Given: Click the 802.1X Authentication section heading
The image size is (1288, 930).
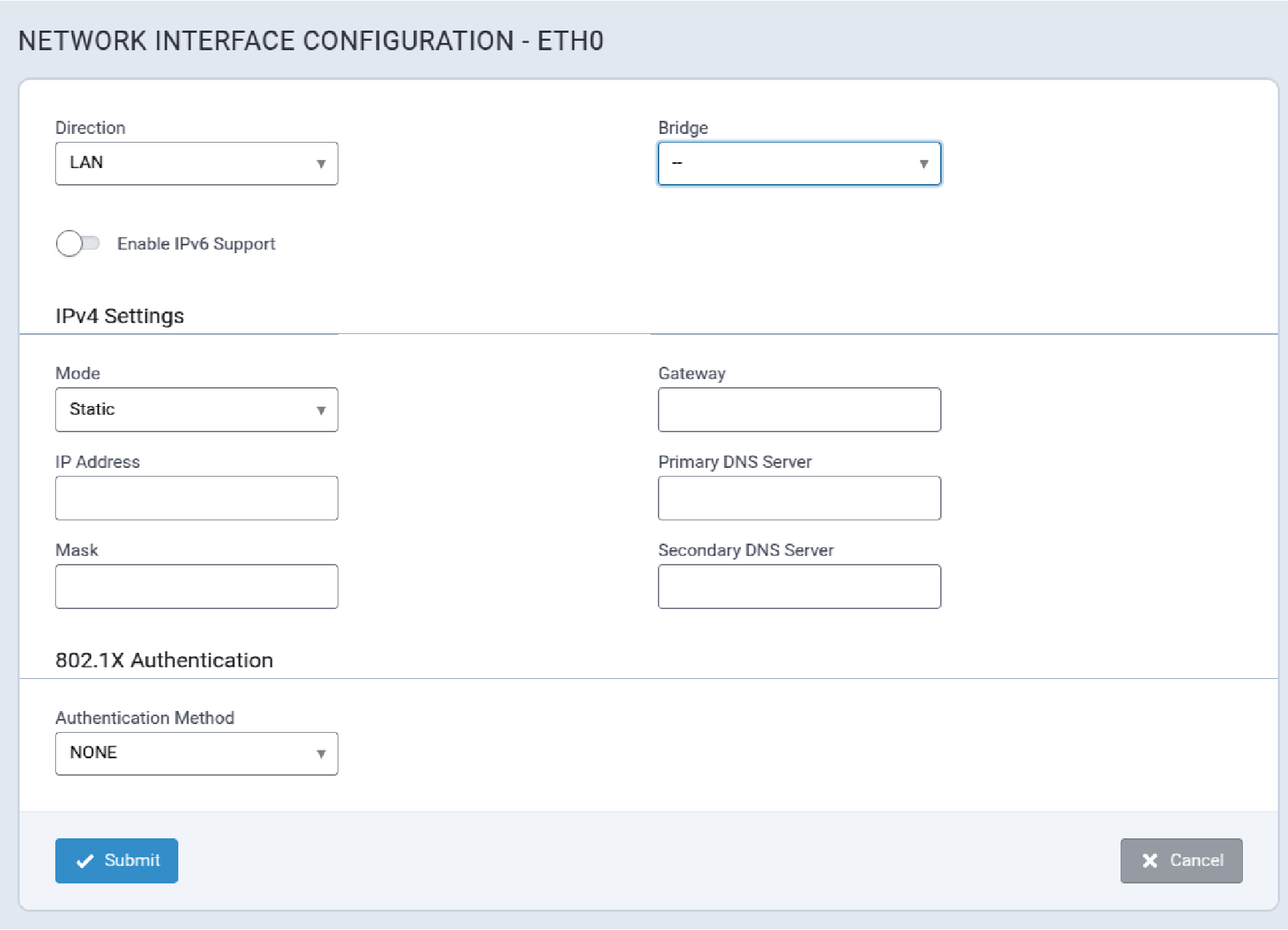Looking at the screenshot, I should (x=164, y=660).
